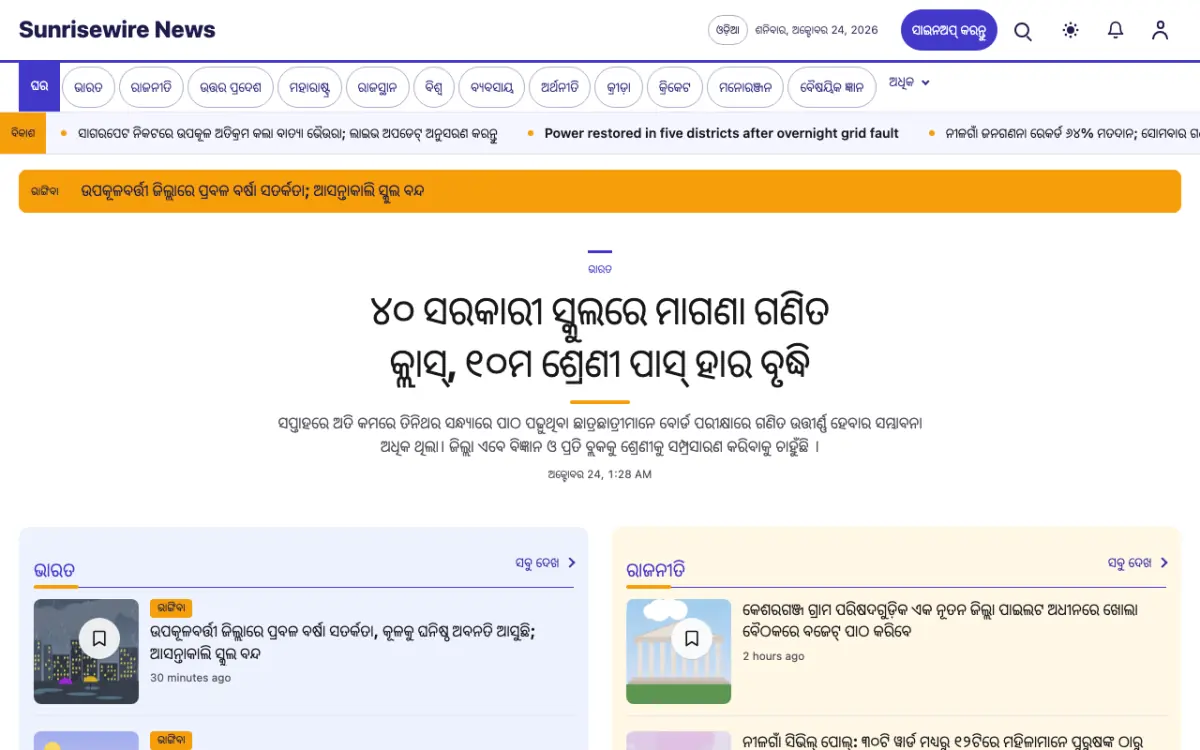This screenshot has height=750, width=1200.
Task: Open the user account profile icon
Action: click(1160, 30)
